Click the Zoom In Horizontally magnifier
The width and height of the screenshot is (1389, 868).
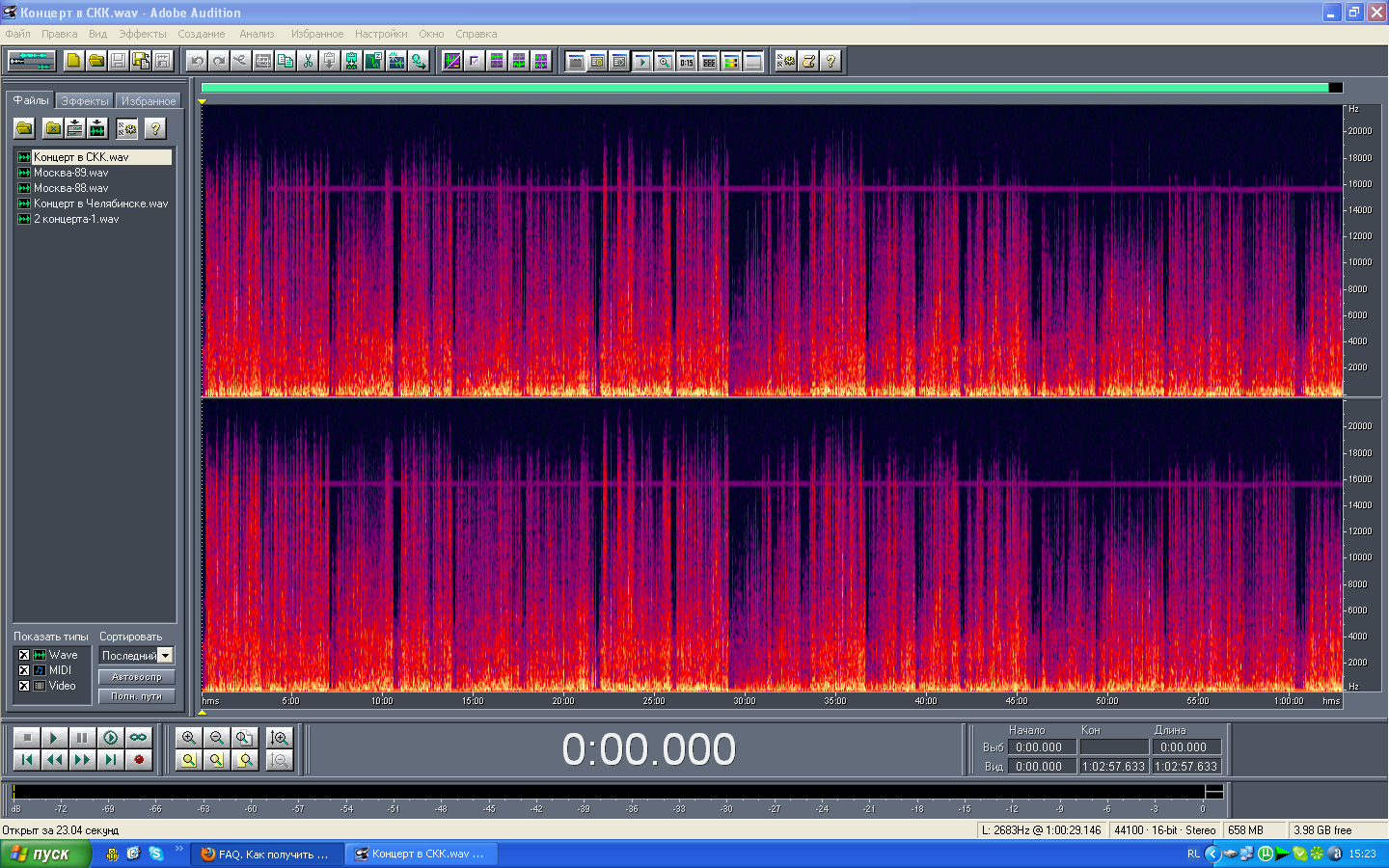[x=189, y=738]
